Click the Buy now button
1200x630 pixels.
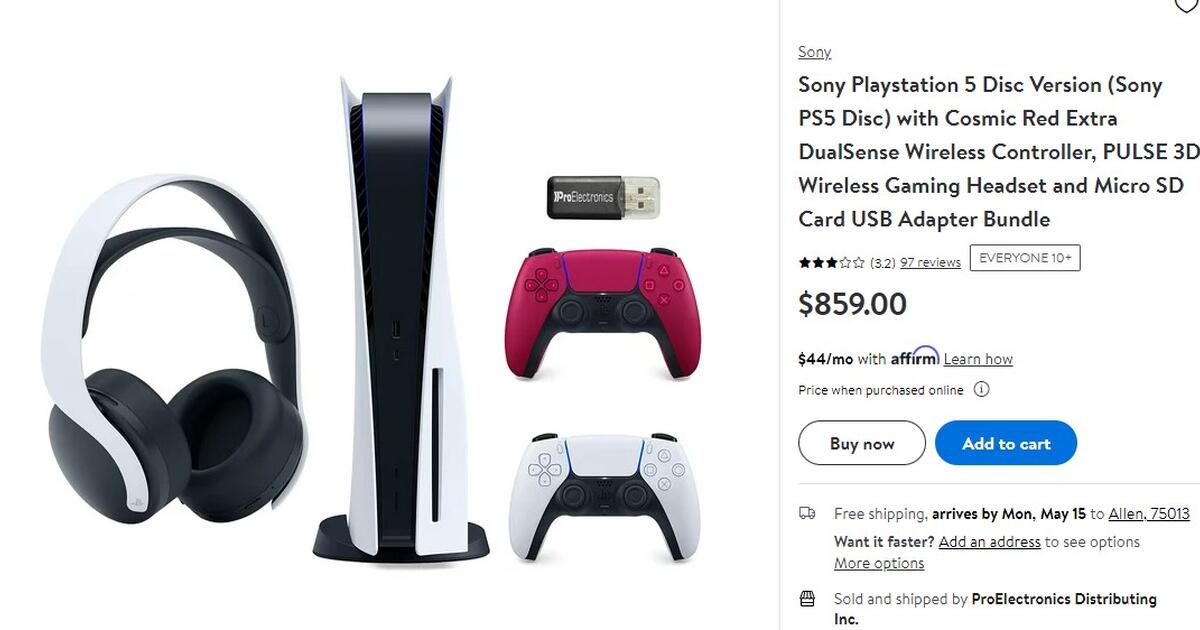point(861,443)
